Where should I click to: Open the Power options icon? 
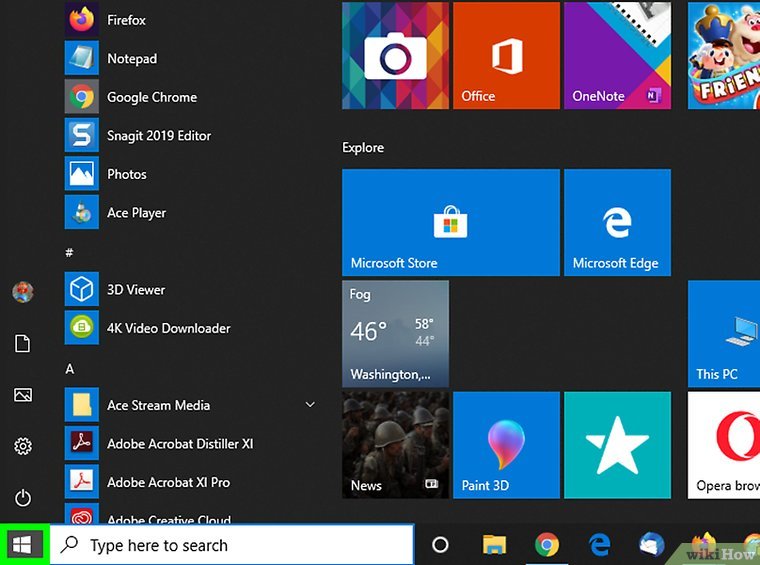pyautogui.click(x=23, y=498)
